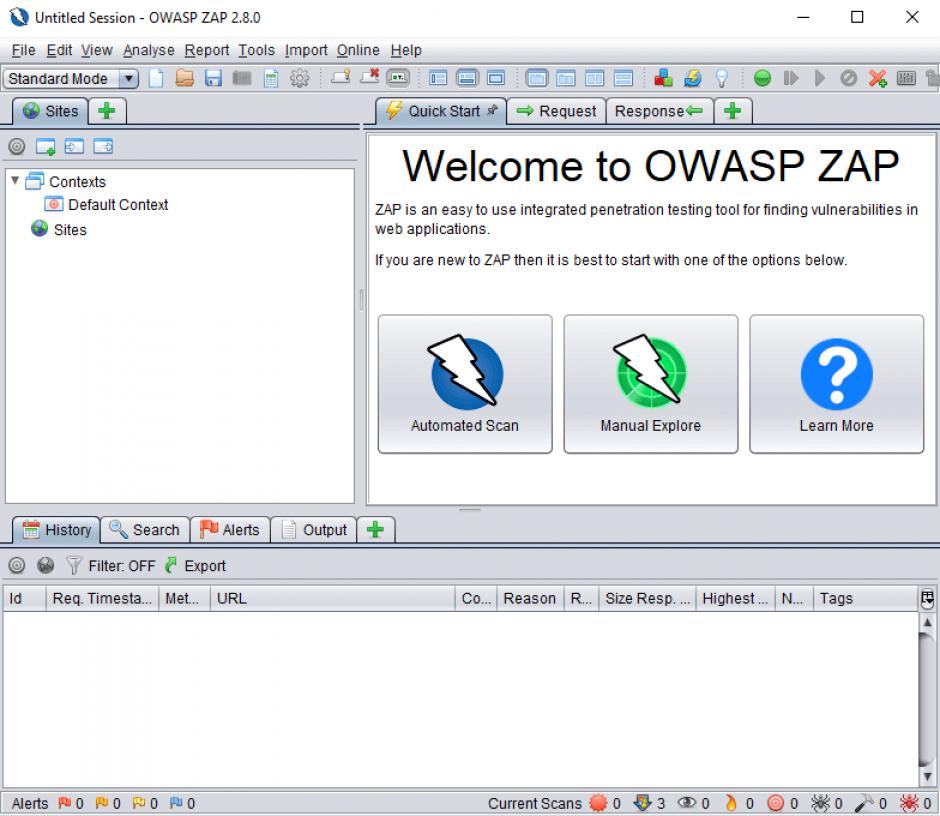Click Export in History toolbar
This screenshot has width=940, height=816.
coord(196,565)
